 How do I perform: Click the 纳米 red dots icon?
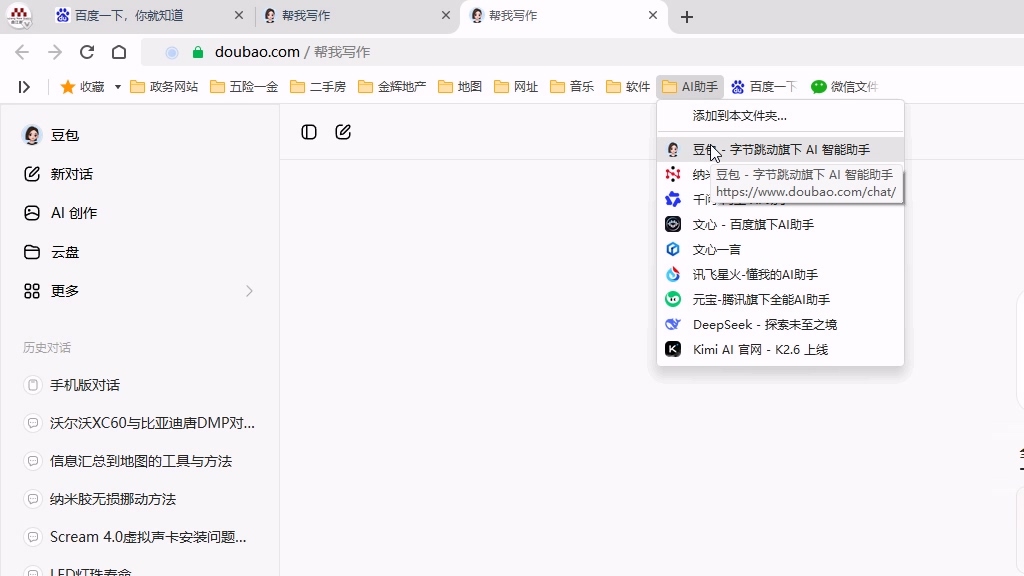coord(673,174)
